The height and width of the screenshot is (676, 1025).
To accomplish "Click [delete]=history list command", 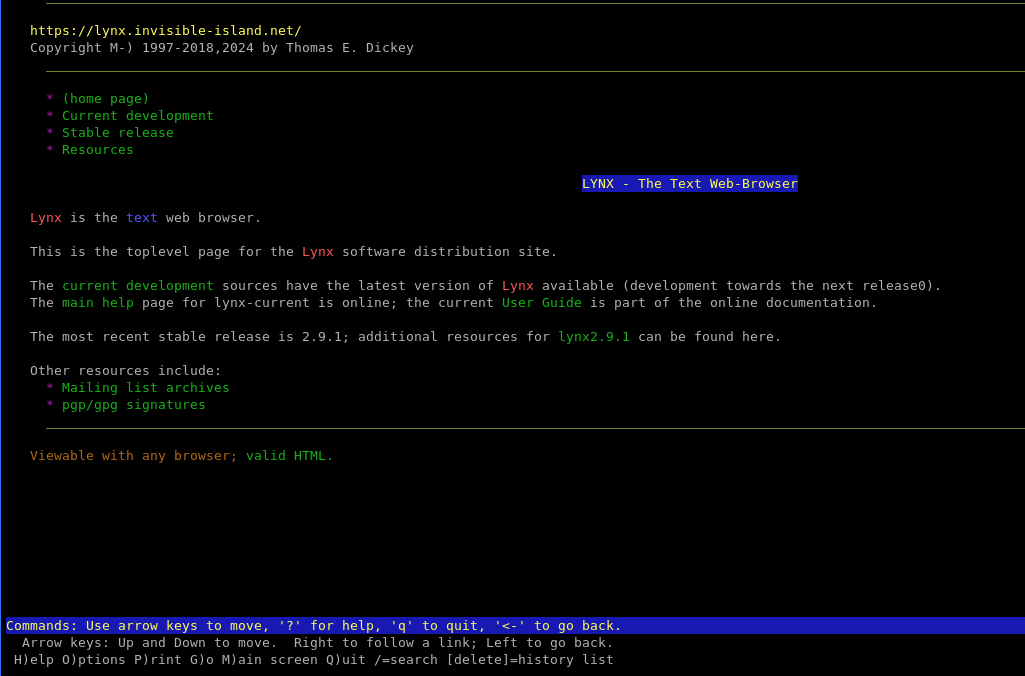I will pyautogui.click(x=529, y=660).
